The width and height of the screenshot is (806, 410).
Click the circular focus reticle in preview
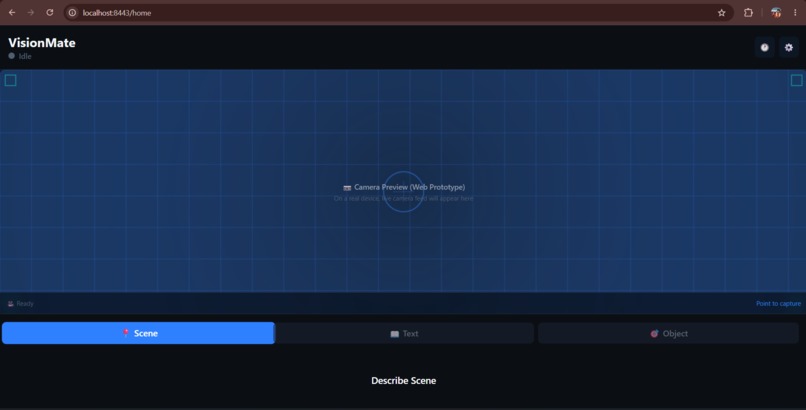(404, 192)
